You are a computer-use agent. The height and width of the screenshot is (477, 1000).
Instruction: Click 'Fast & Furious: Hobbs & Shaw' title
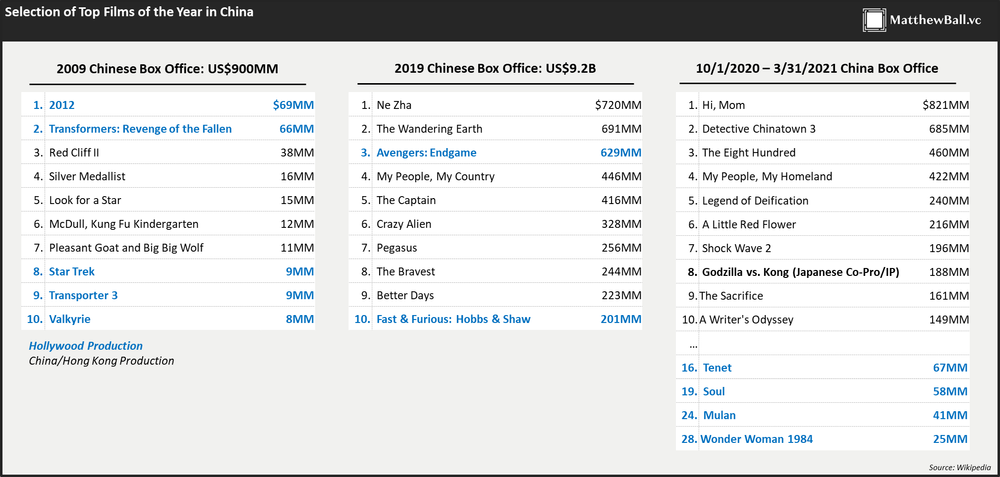(x=453, y=319)
